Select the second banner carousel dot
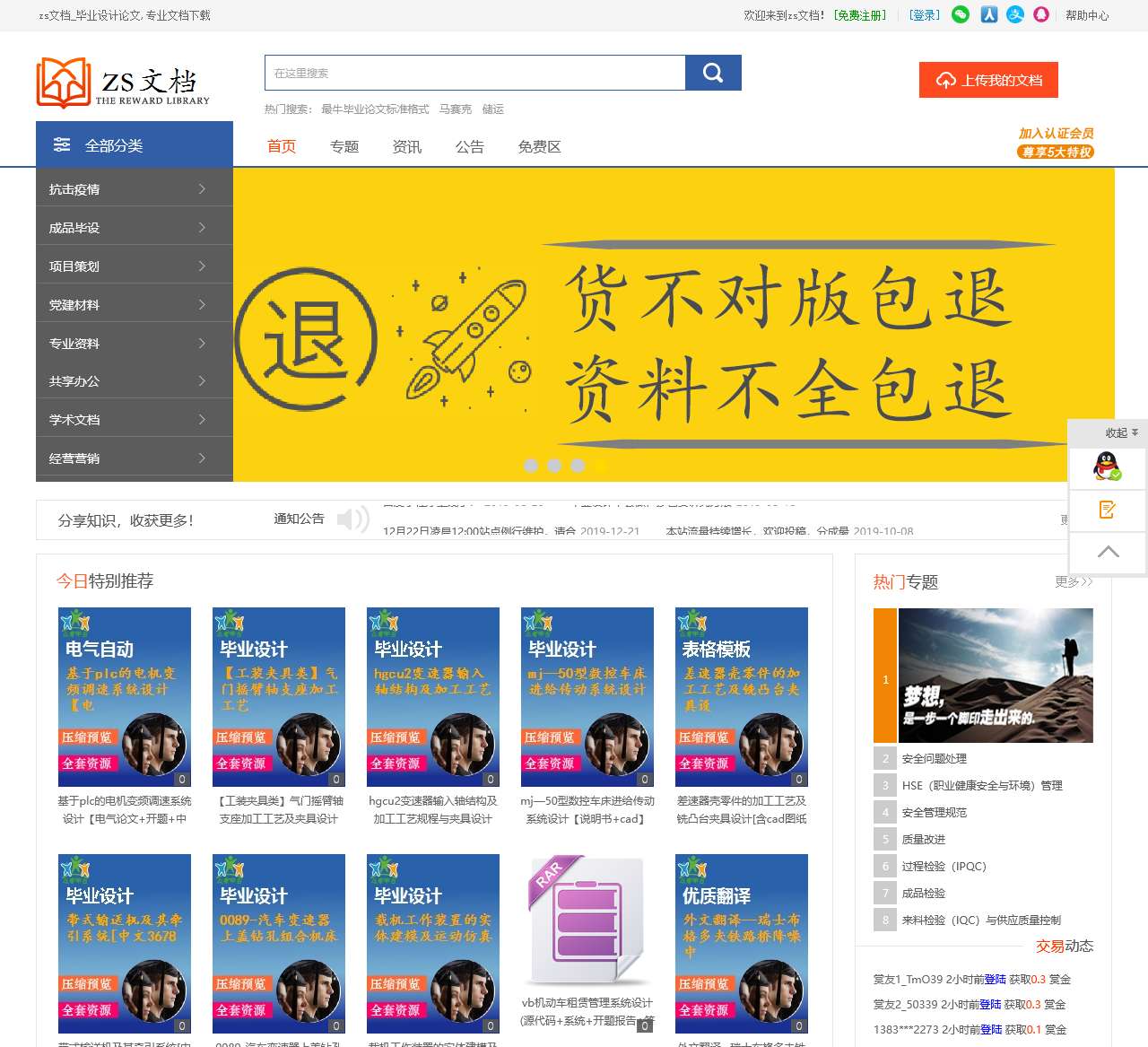 (554, 466)
